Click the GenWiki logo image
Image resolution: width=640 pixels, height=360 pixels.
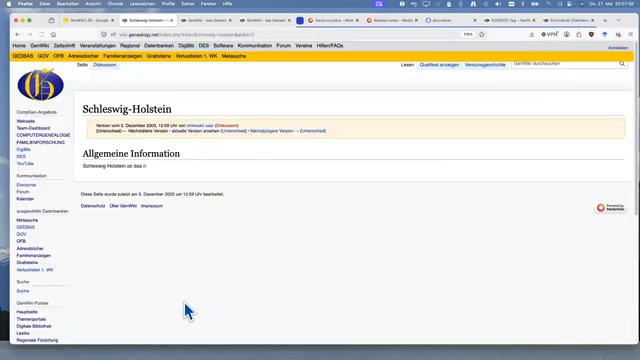click(40, 84)
